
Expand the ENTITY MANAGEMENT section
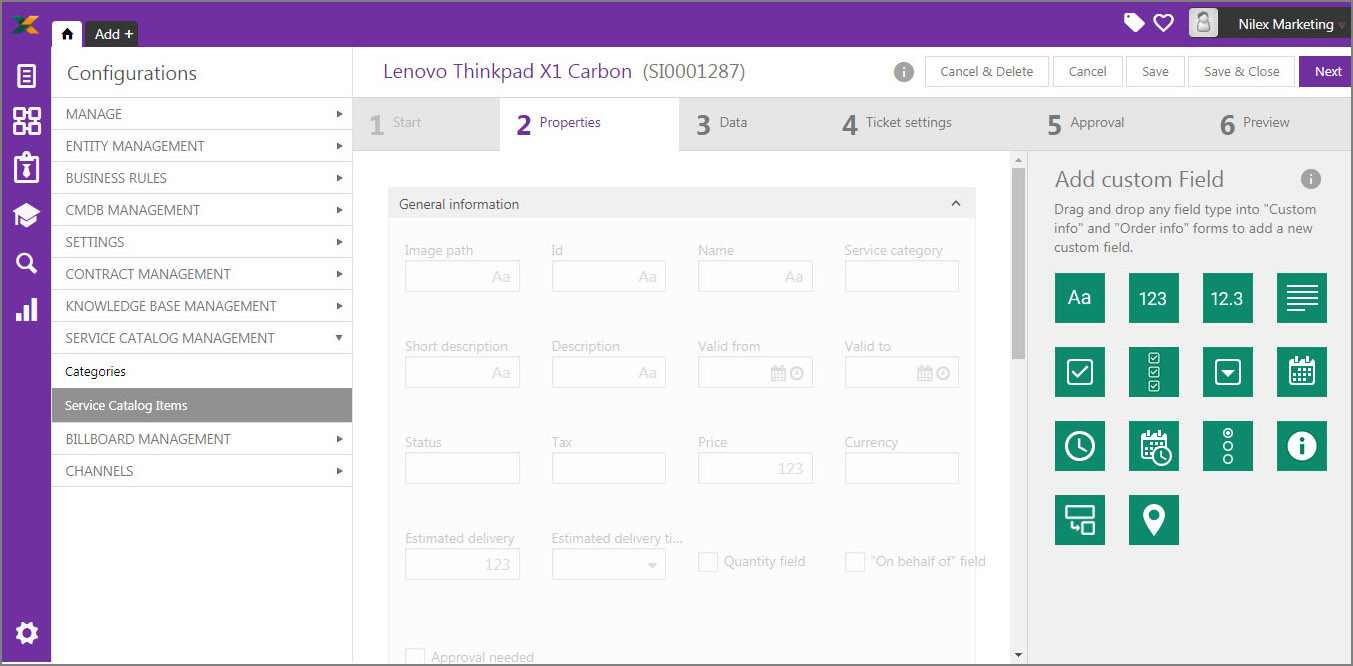pos(202,146)
